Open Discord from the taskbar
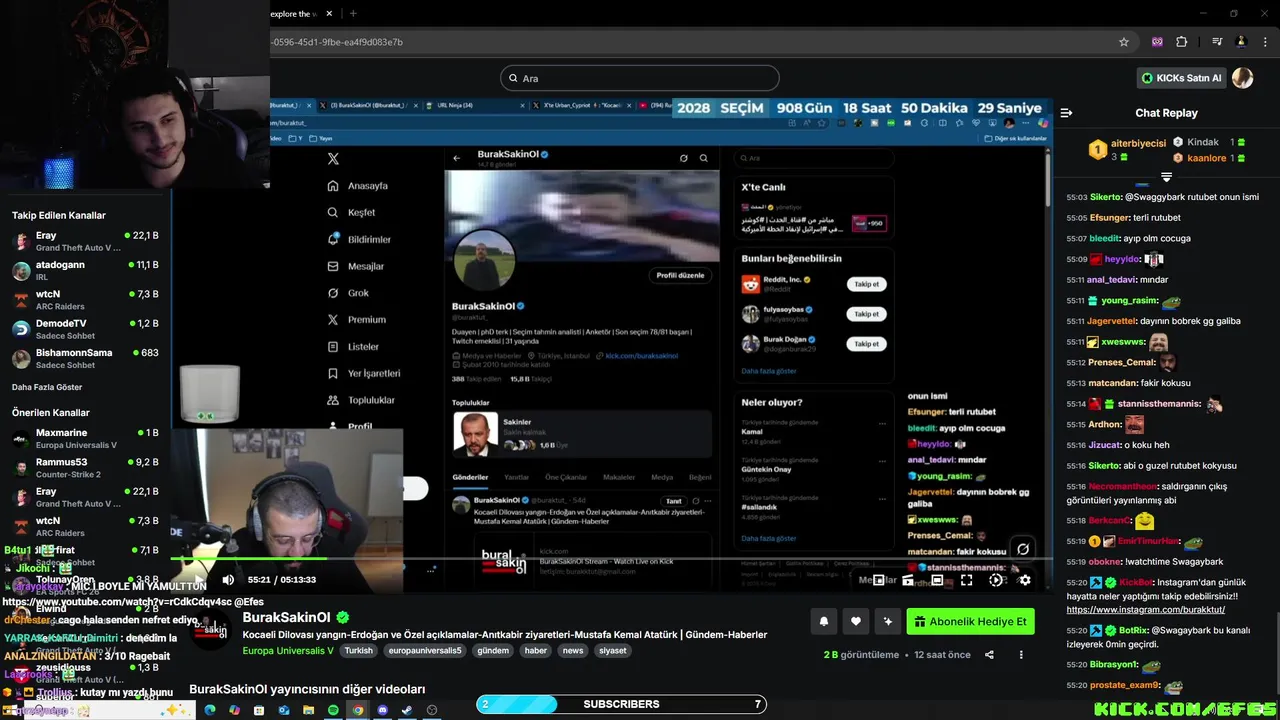Viewport: 1280px width, 720px height. pos(382,710)
